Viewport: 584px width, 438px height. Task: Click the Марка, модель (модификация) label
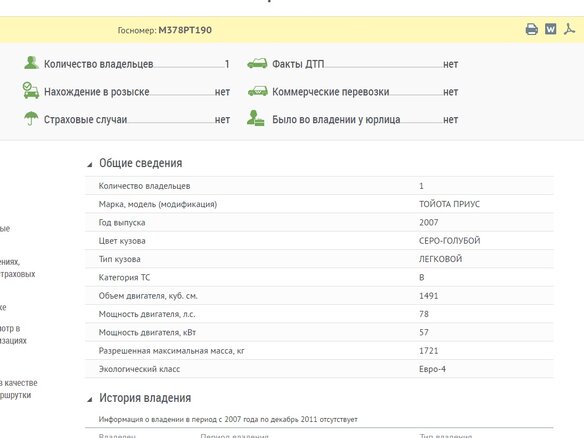158,204
